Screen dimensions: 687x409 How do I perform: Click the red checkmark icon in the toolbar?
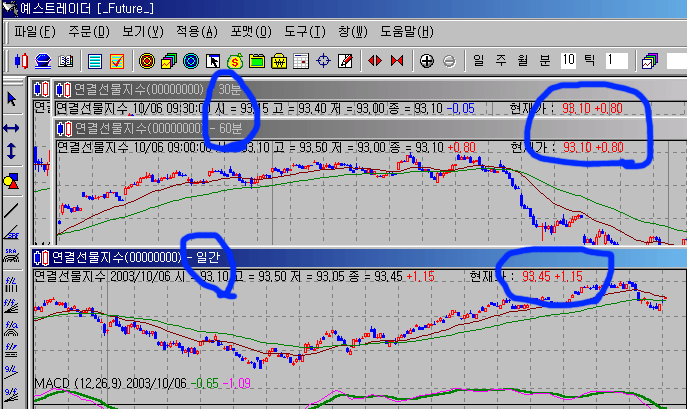coord(117,61)
